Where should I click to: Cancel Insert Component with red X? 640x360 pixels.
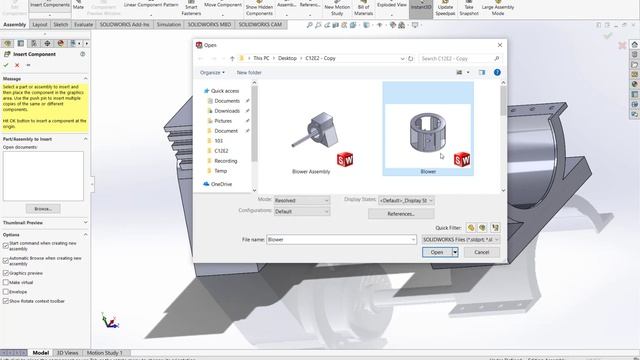17,65
